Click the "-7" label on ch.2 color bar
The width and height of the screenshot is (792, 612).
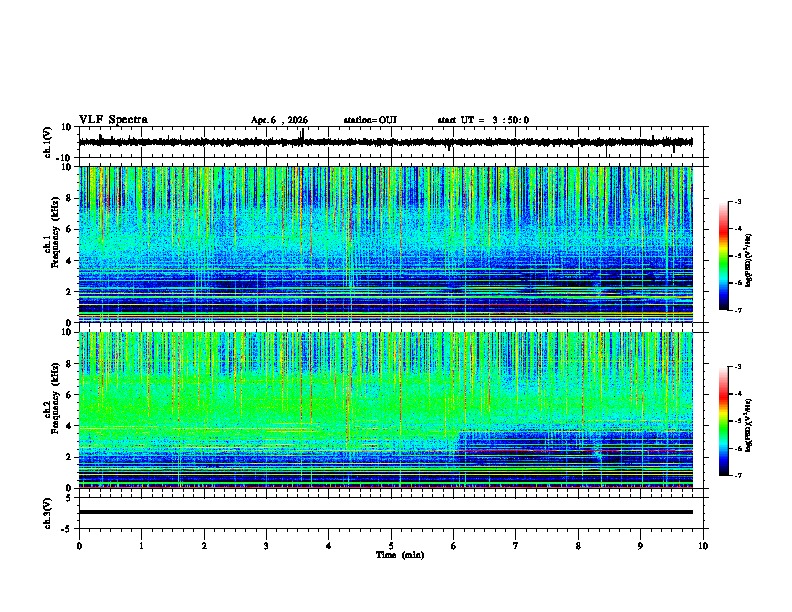(x=737, y=475)
